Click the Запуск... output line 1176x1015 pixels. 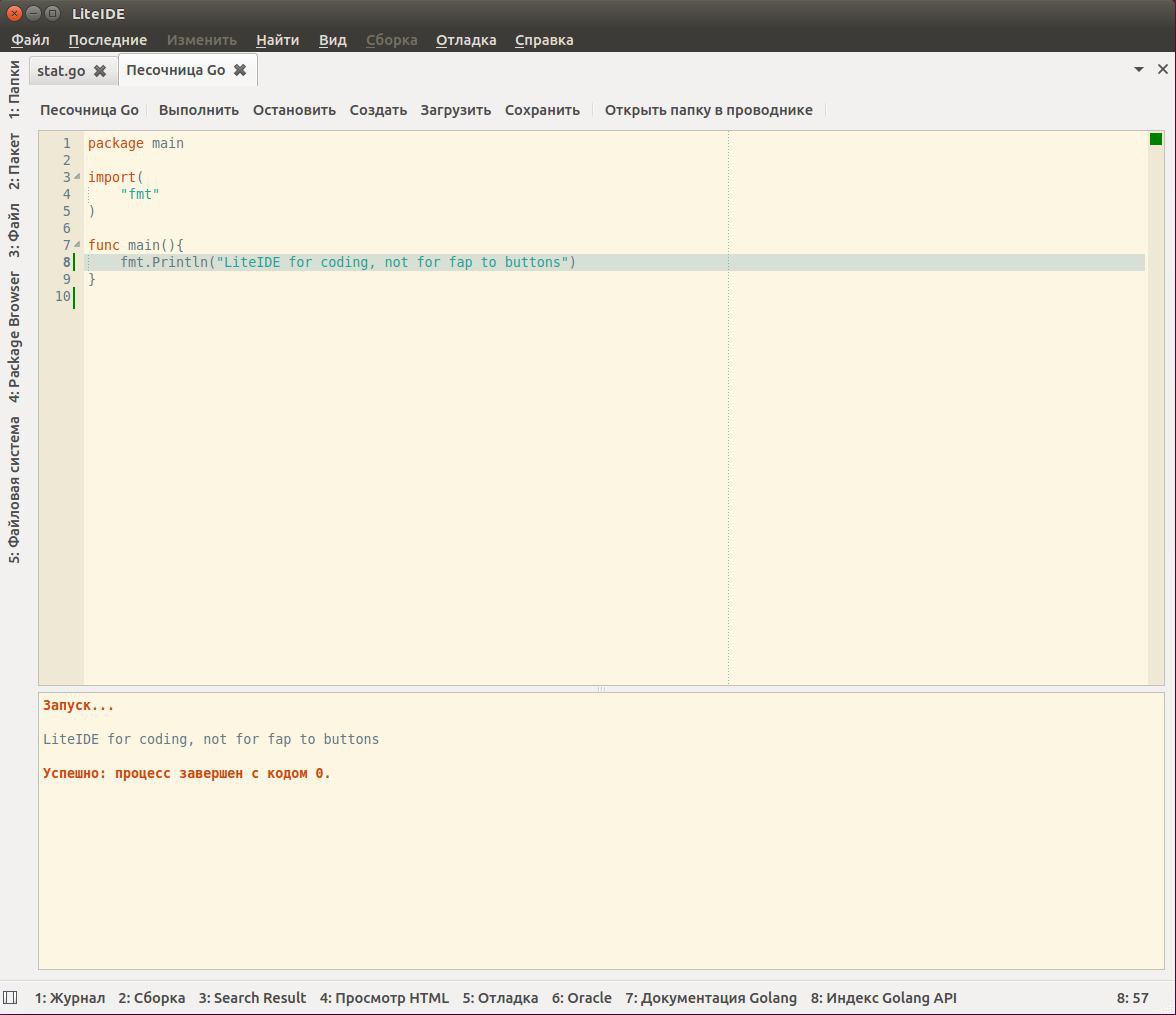[x=78, y=705]
